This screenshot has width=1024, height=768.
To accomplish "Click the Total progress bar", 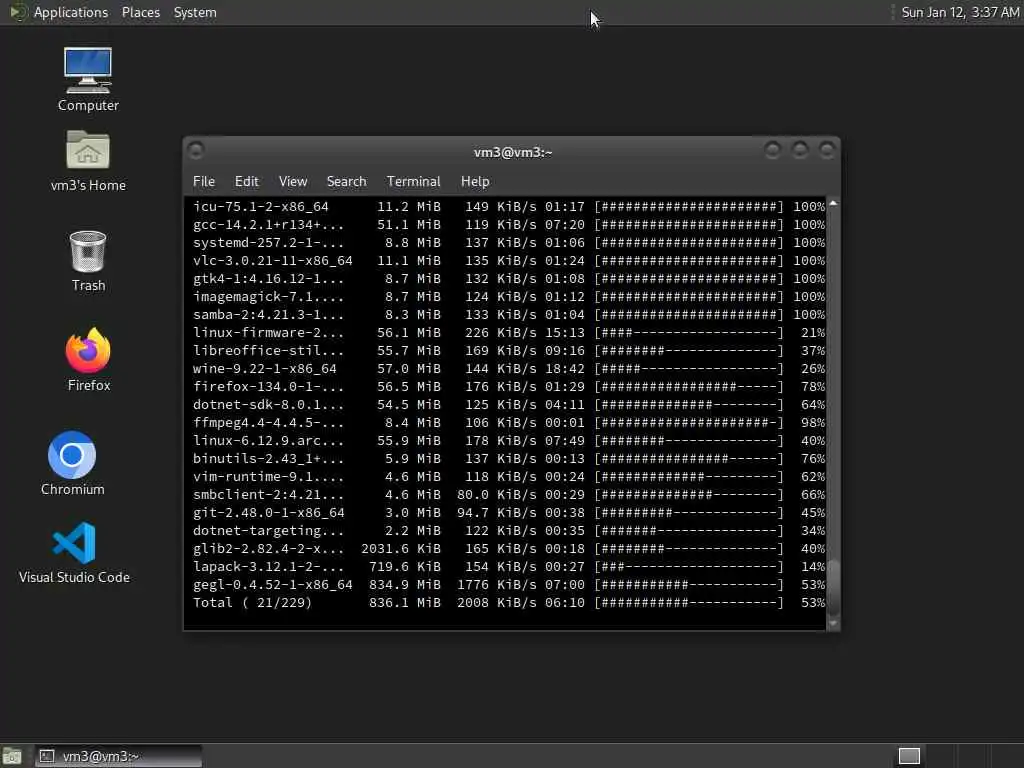I will (x=688, y=603).
